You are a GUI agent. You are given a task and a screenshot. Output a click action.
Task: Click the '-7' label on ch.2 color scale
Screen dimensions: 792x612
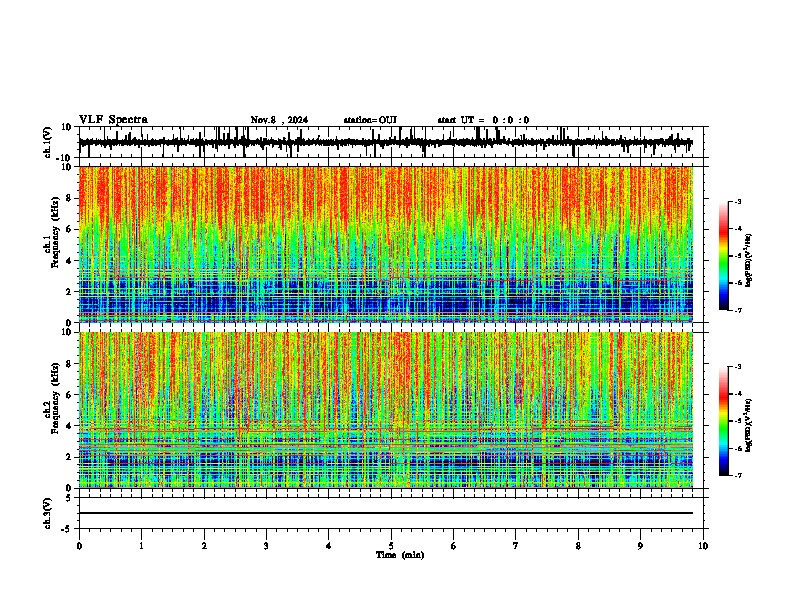[738, 476]
